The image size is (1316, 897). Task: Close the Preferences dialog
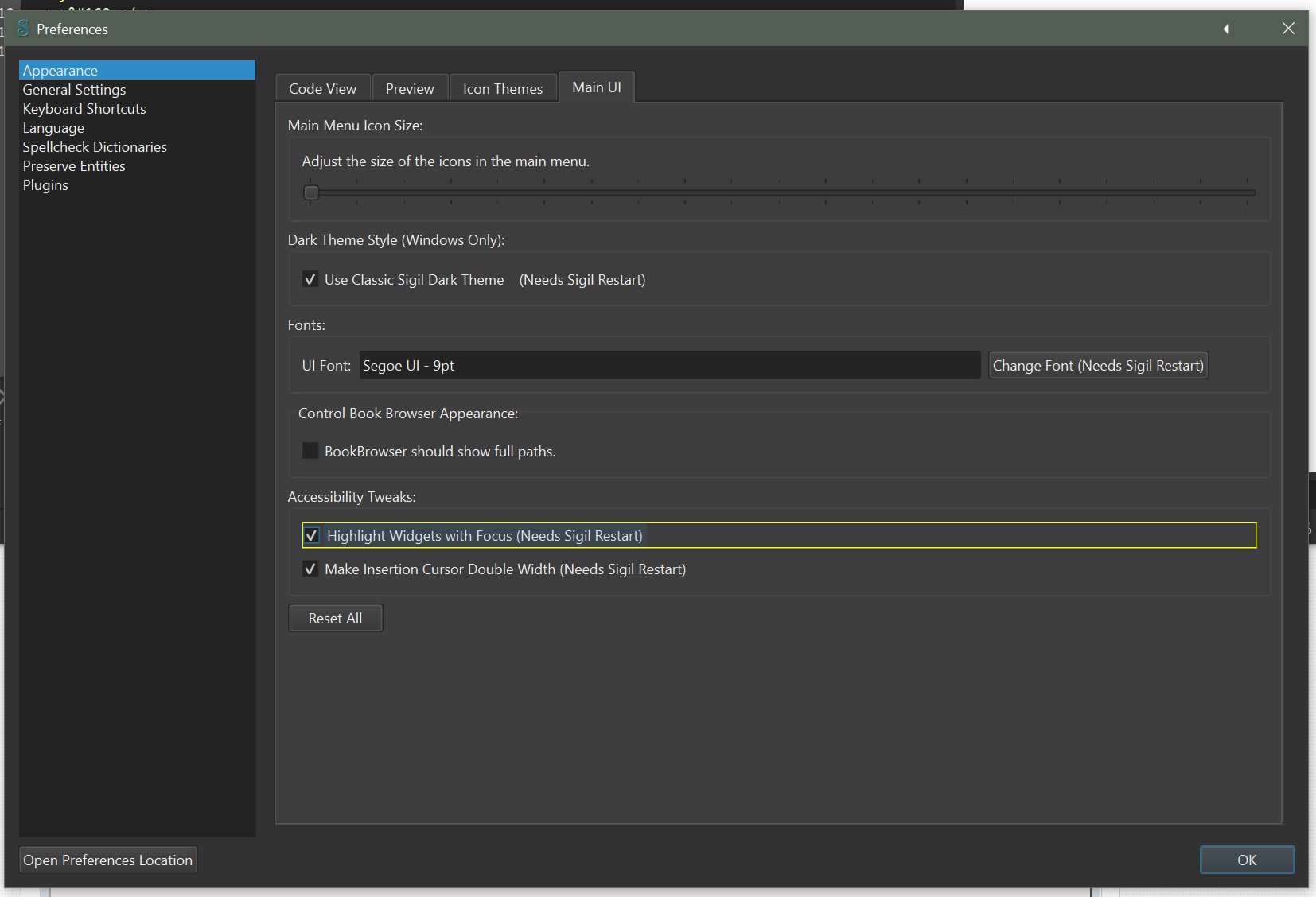coord(1288,29)
